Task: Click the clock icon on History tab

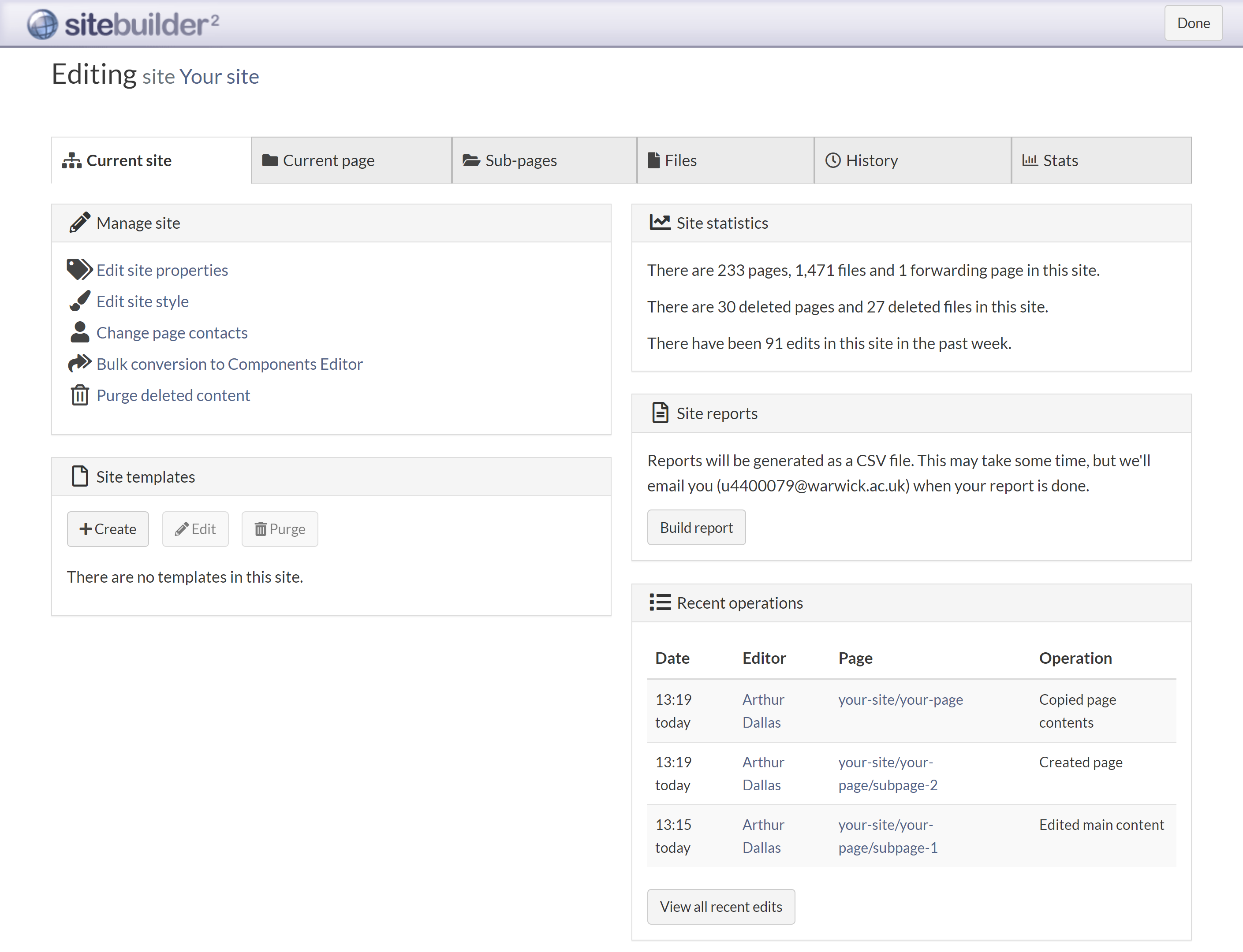Action: pos(832,161)
